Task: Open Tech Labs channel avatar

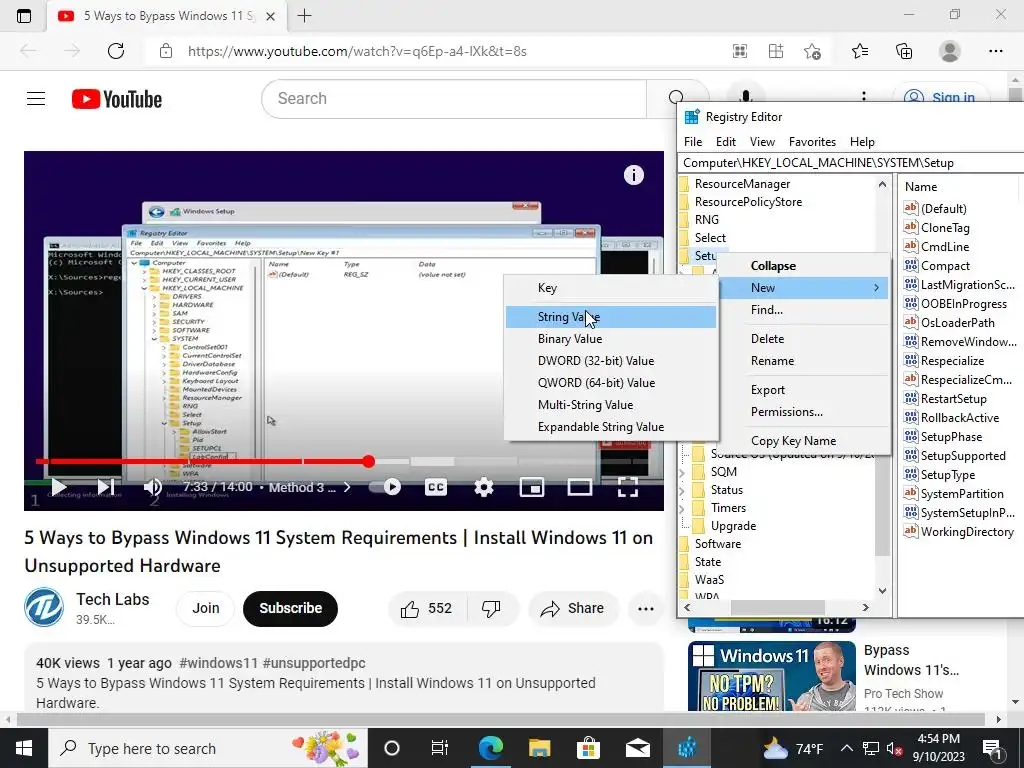Action: [x=44, y=607]
